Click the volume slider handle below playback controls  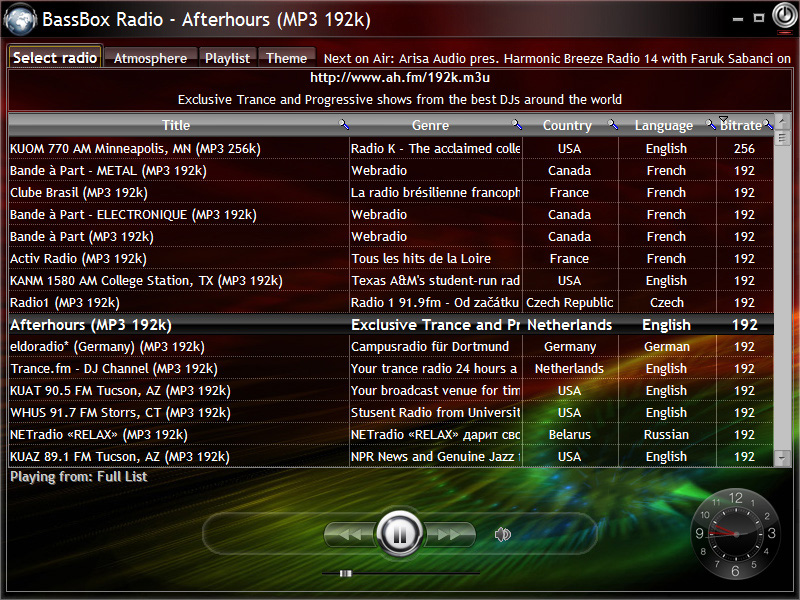345,573
